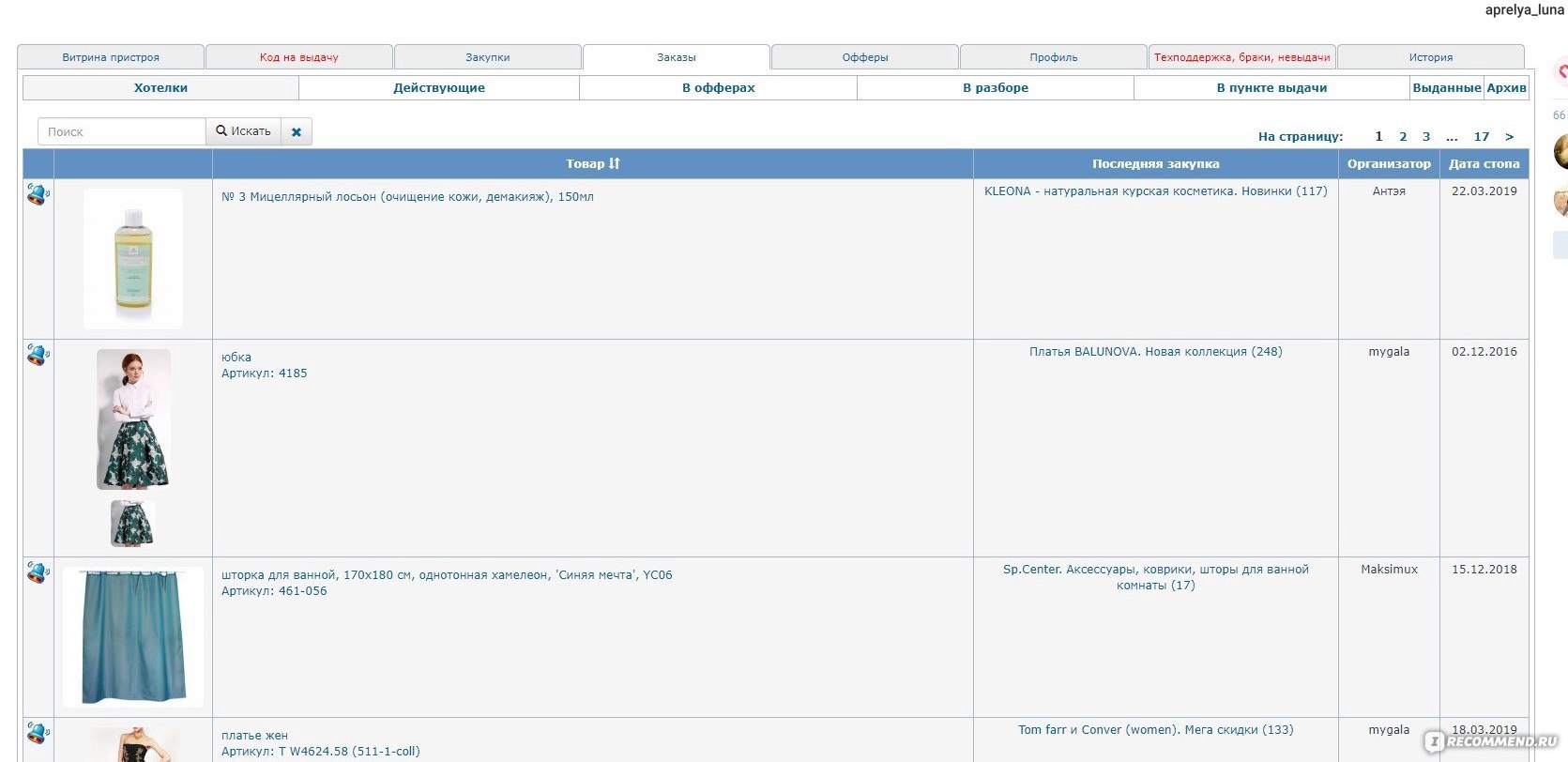This screenshot has height=762, width=1568.
Task: Click the stop date 22.03.2019
Action: click(1484, 191)
